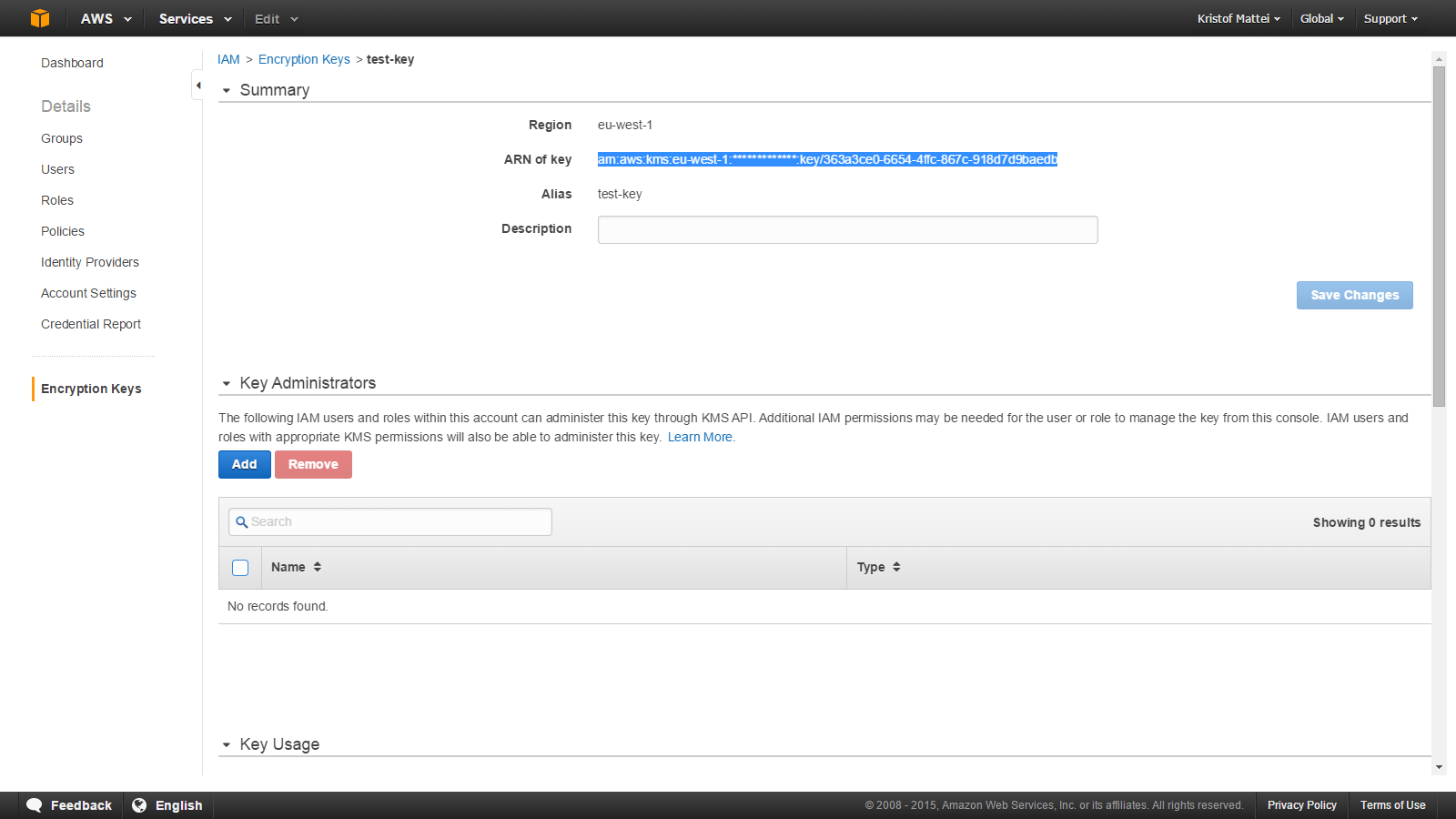Open Credential Report in the sidebar
1456x819 pixels.
[91, 324]
